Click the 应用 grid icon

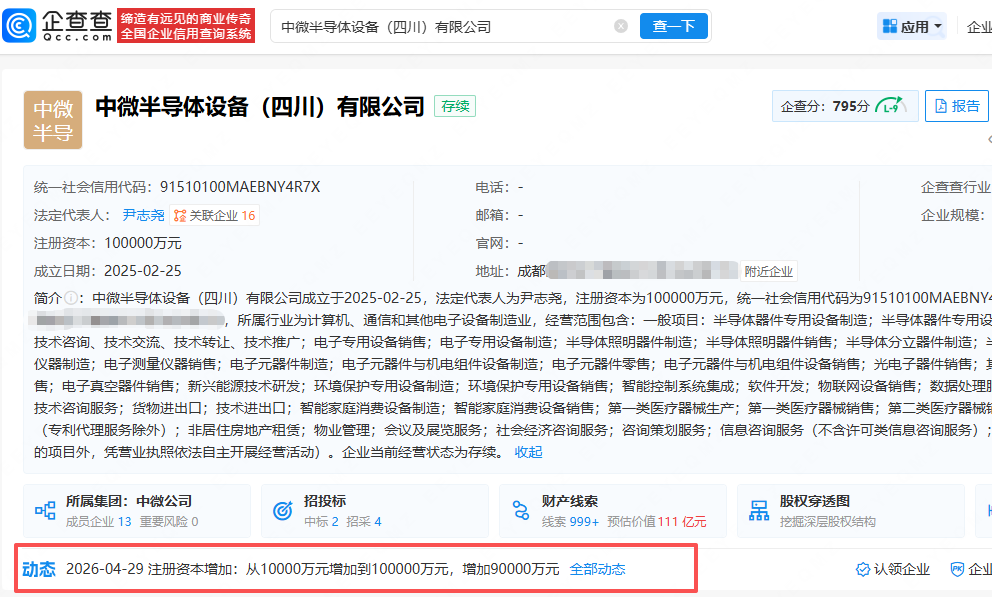pyautogui.click(x=890, y=26)
